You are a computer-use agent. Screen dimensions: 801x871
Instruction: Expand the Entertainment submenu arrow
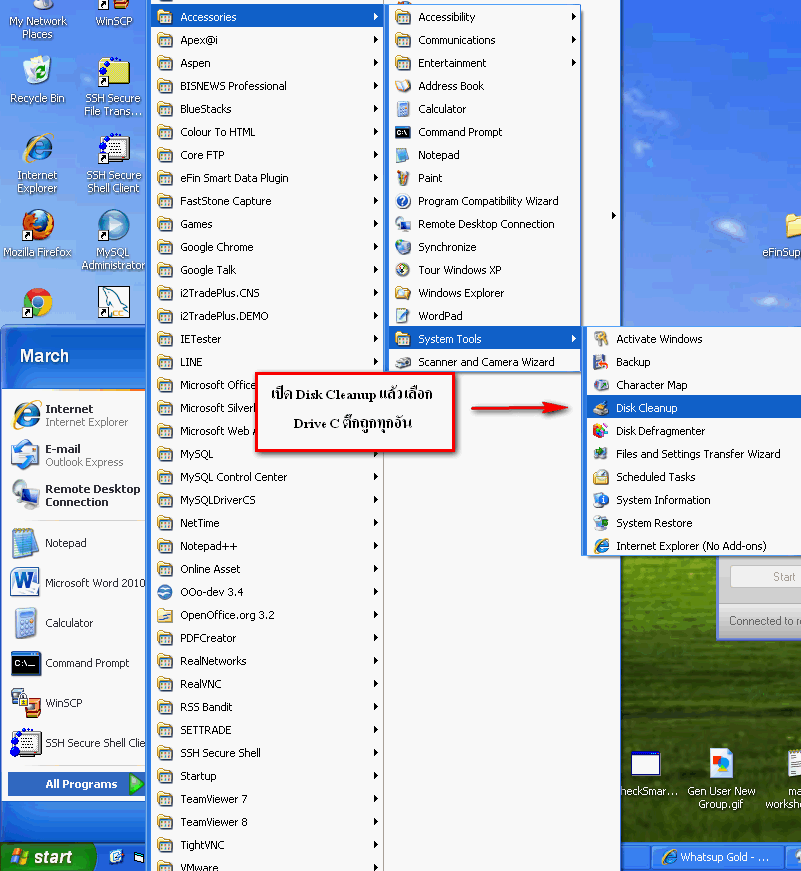click(x=573, y=63)
